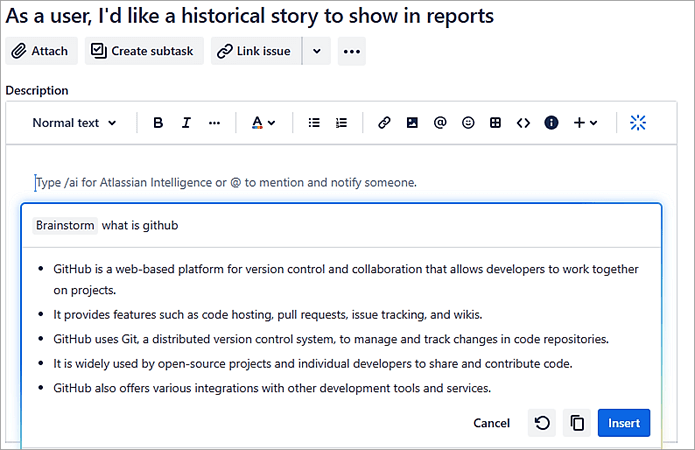The height and width of the screenshot is (450, 695).
Task: Open the Normal text style dropdown
Action: [x=74, y=123]
